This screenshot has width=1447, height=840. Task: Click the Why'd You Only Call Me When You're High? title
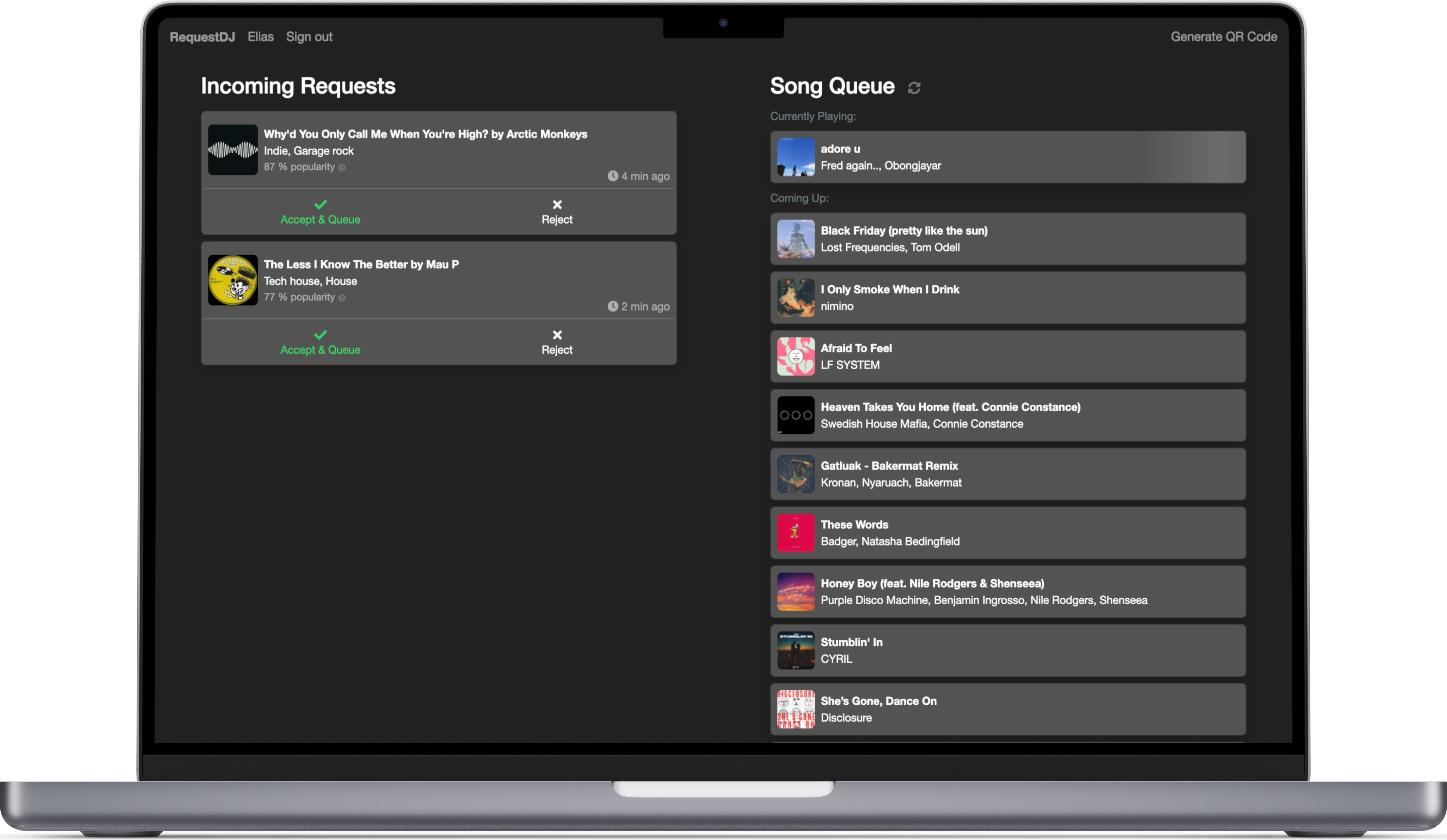(x=425, y=134)
